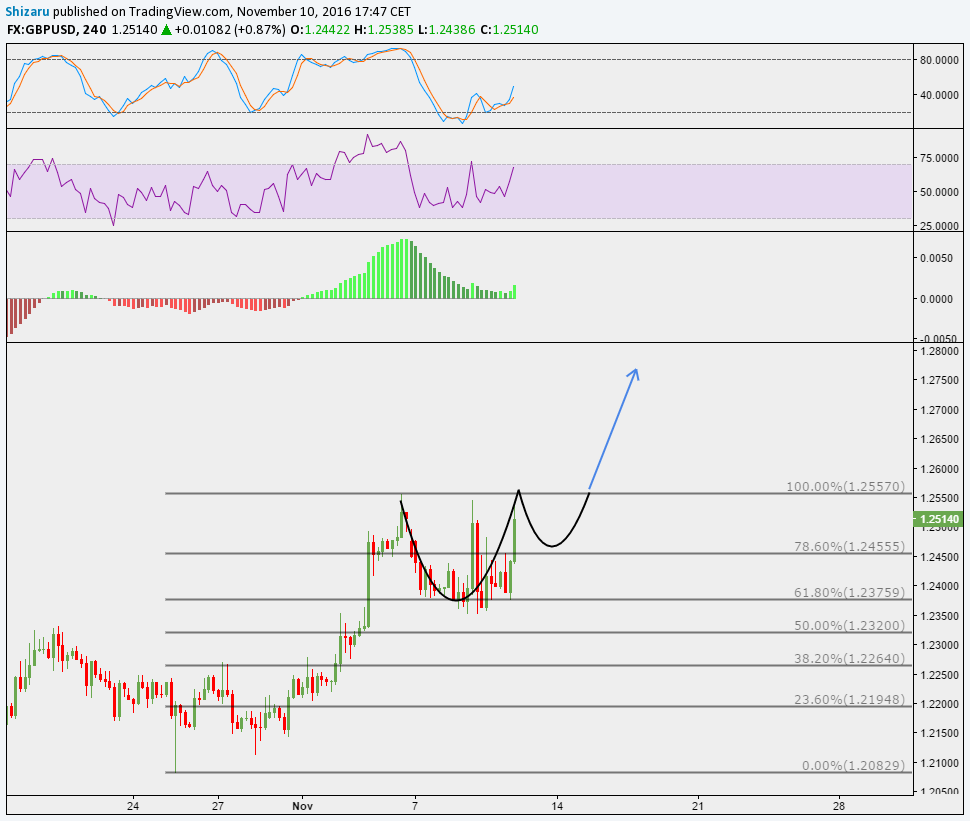Select the 23.60%(1.21948) Fibonacci label
Image resolution: width=970 pixels, height=821 pixels.
click(849, 700)
